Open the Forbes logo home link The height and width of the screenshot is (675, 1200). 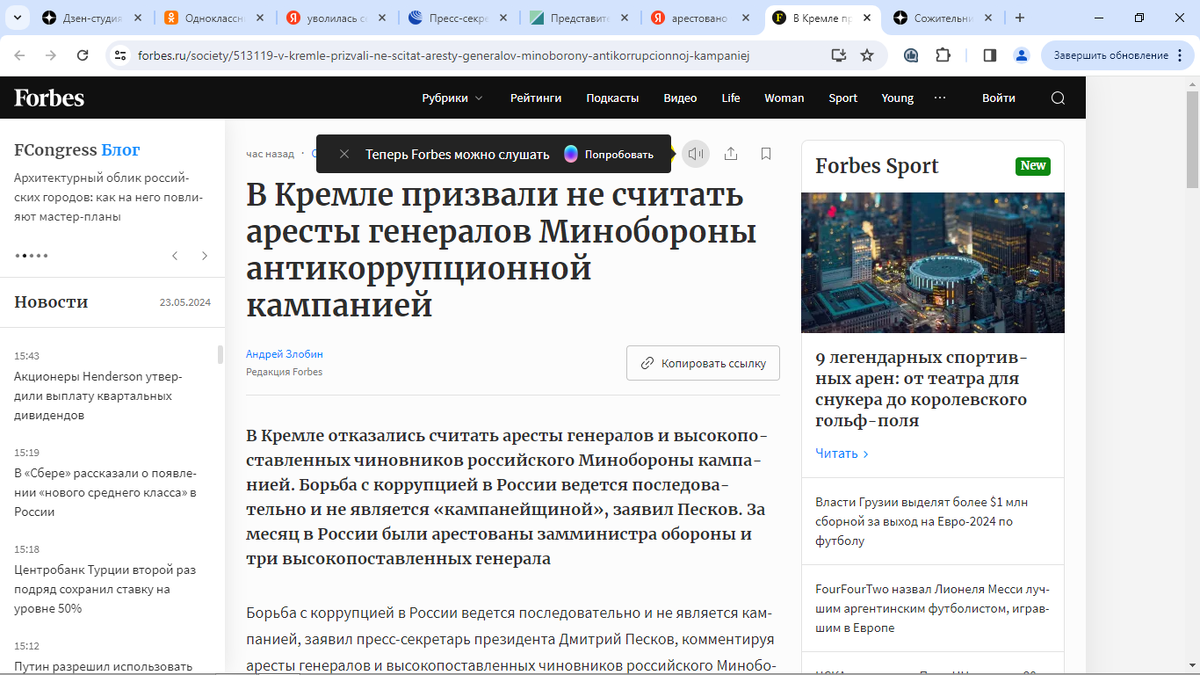pyautogui.click(x=49, y=98)
